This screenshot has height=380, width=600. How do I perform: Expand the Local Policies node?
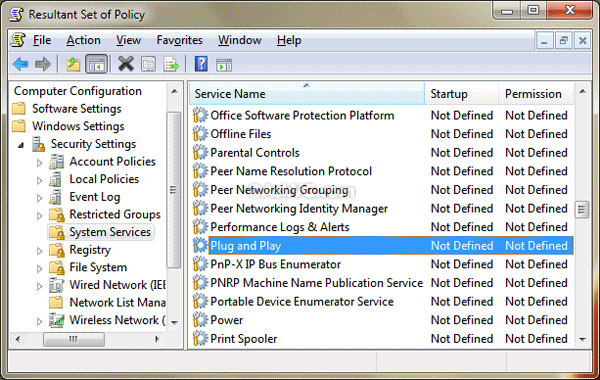[x=39, y=180]
